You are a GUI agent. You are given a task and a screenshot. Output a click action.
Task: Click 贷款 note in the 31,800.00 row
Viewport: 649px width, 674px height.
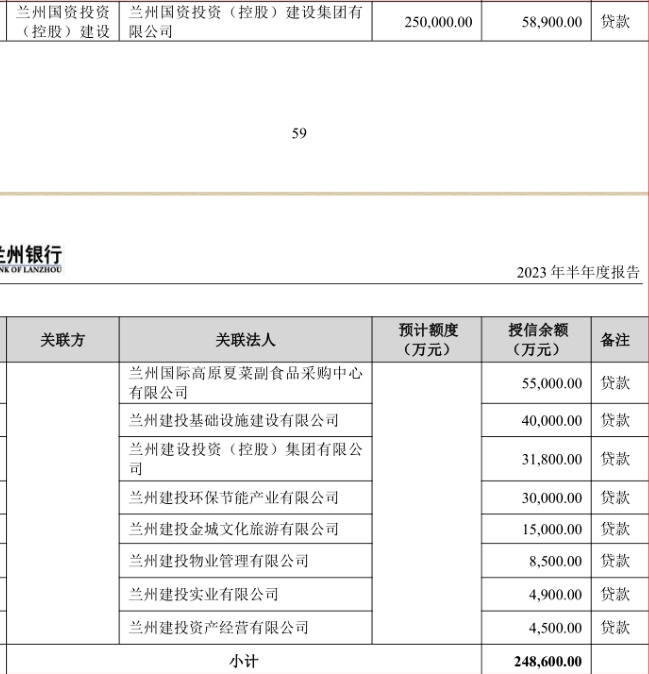point(615,459)
